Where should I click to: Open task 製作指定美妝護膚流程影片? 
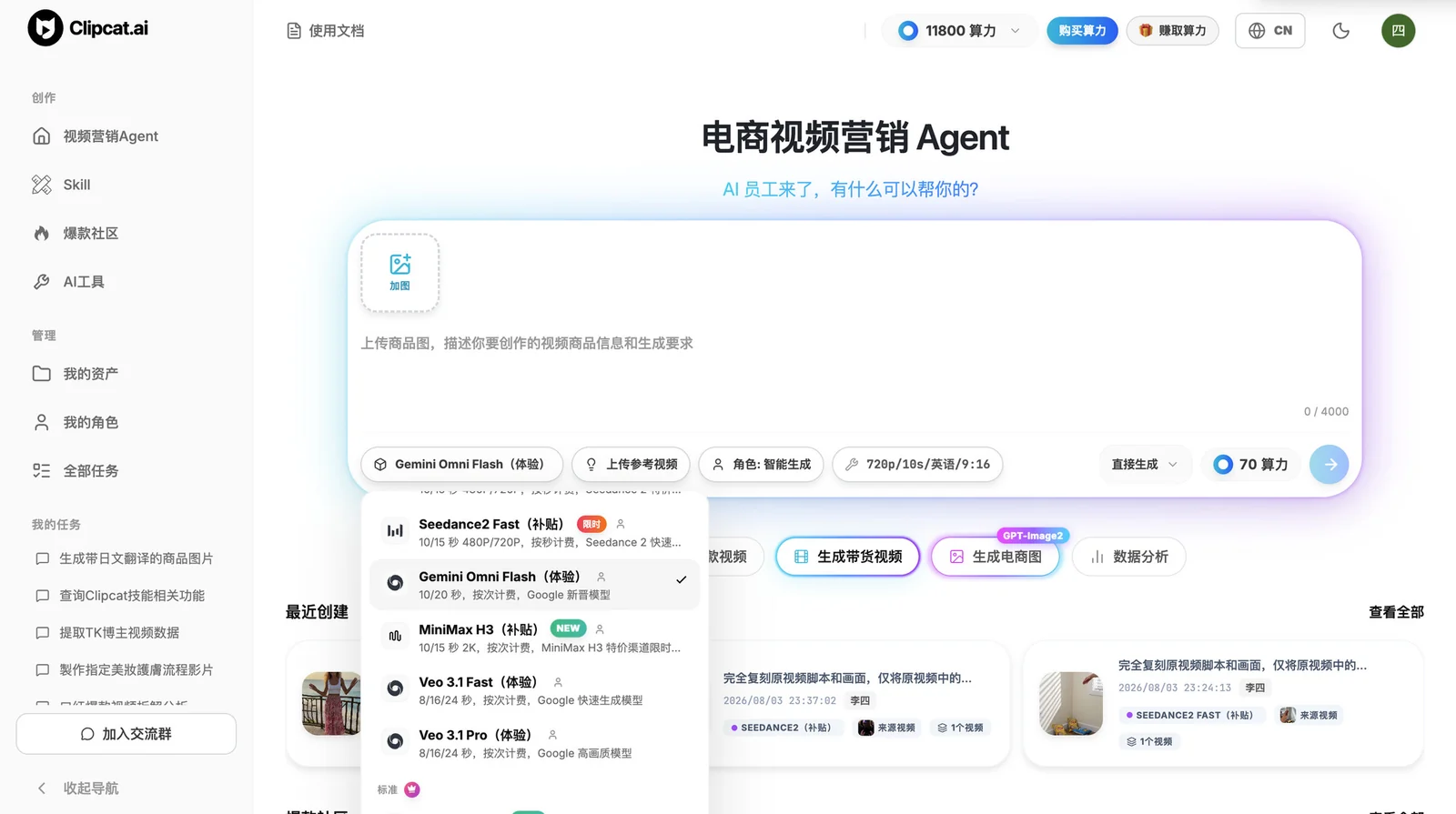click(126, 670)
